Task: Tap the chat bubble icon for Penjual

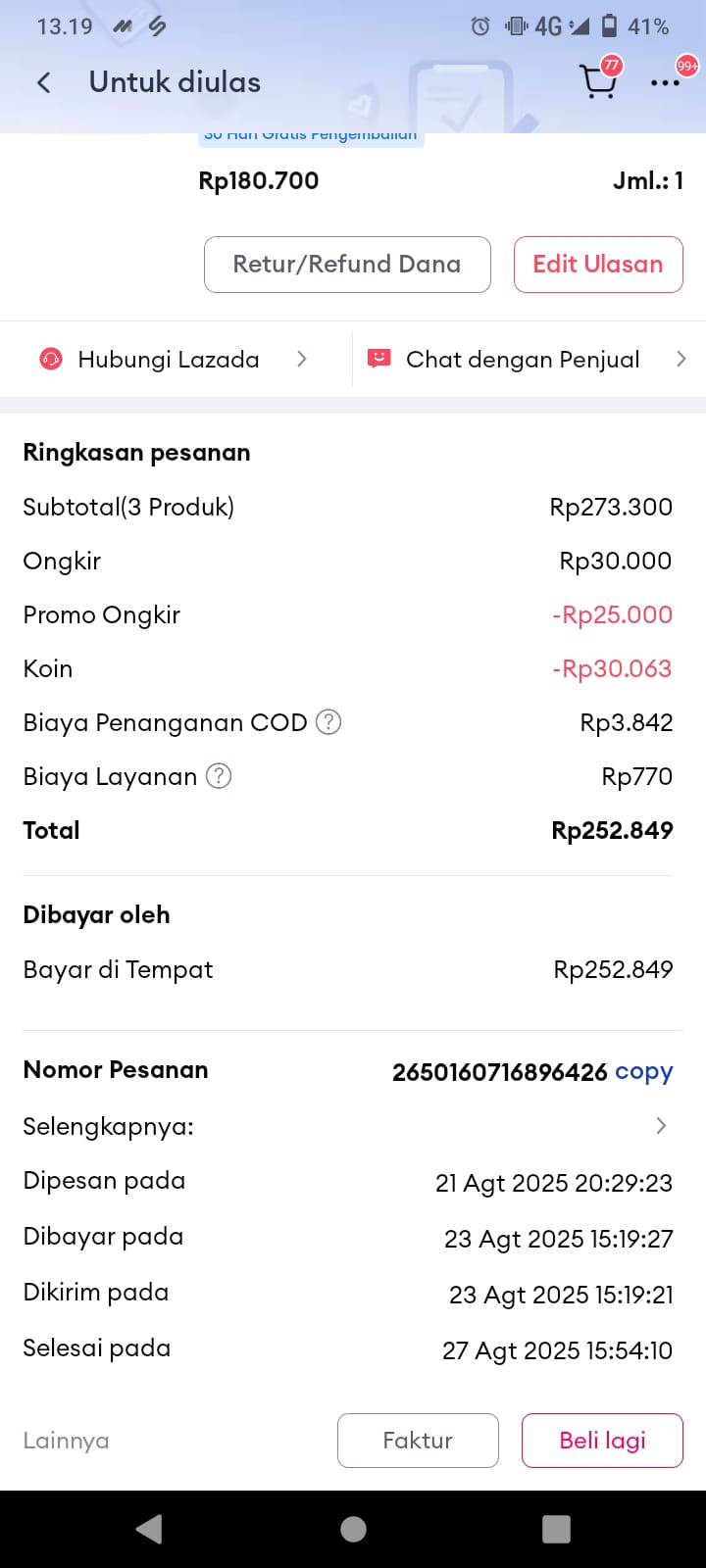Action: pos(378,359)
